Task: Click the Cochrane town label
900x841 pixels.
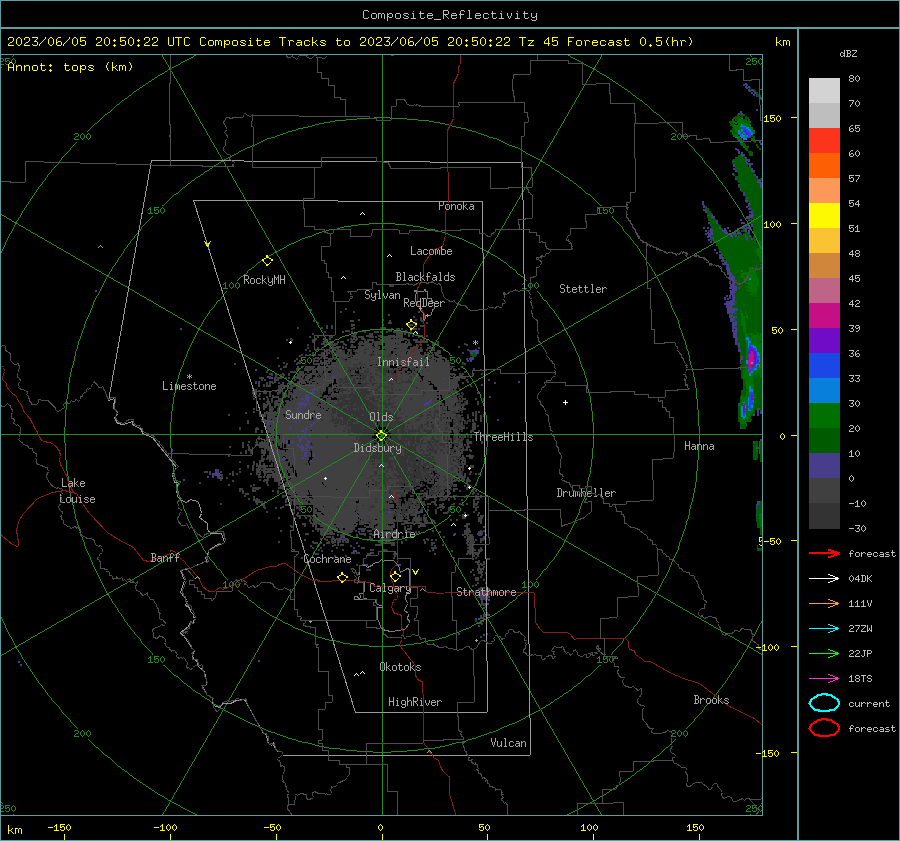Action: 327,559
